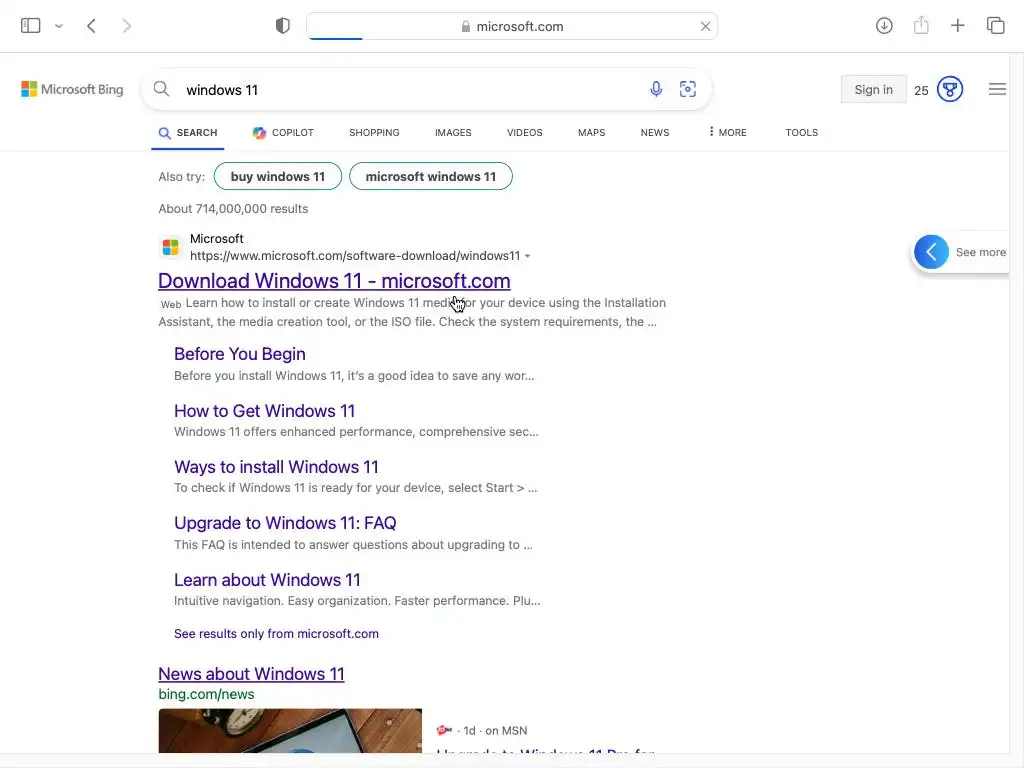This screenshot has width=1024, height=768.
Task: Expand the result URL dropdown arrow
Action: [528, 256]
